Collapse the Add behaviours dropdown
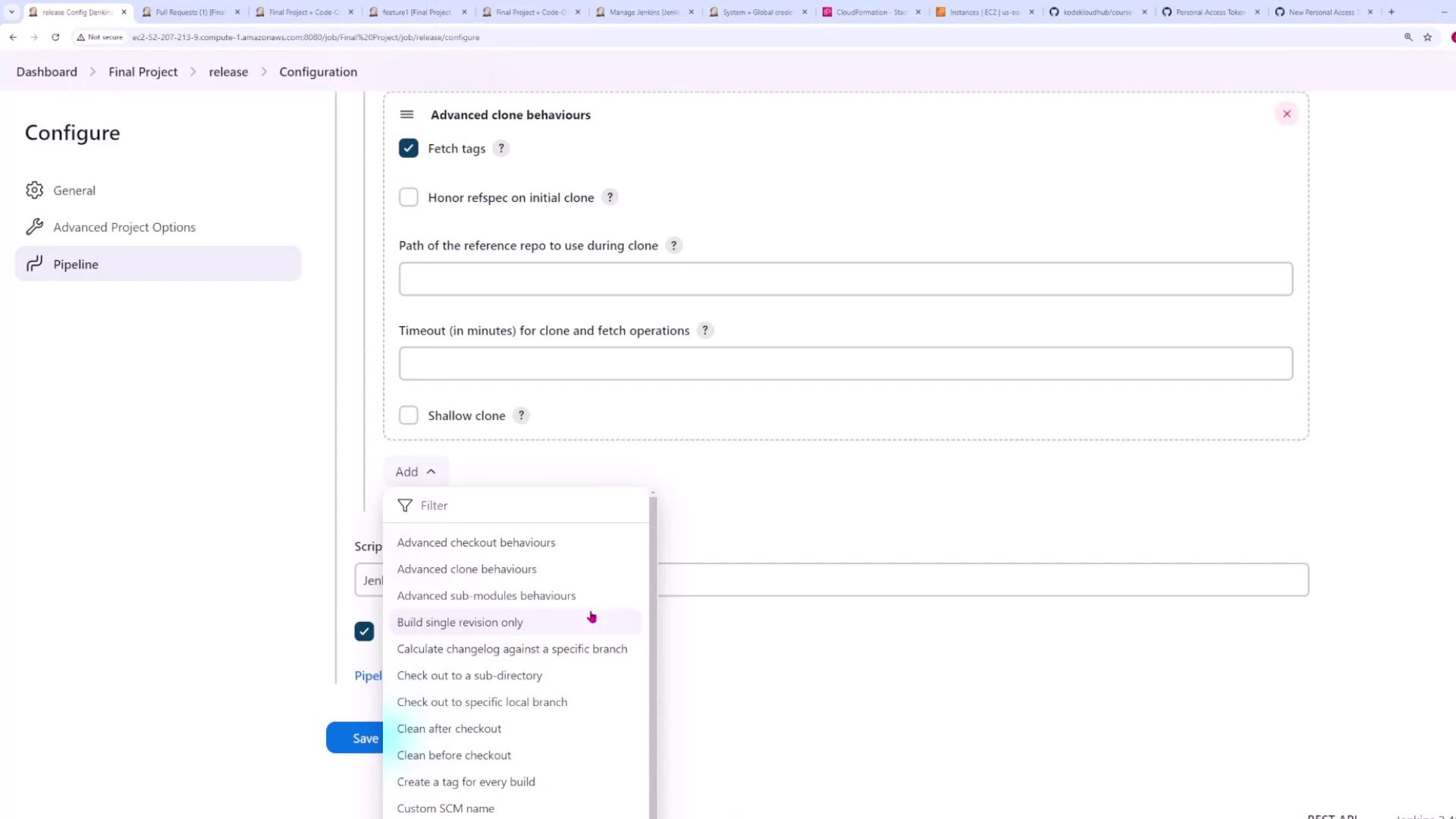Viewport: 1456px width, 819px height. [416, 472]
